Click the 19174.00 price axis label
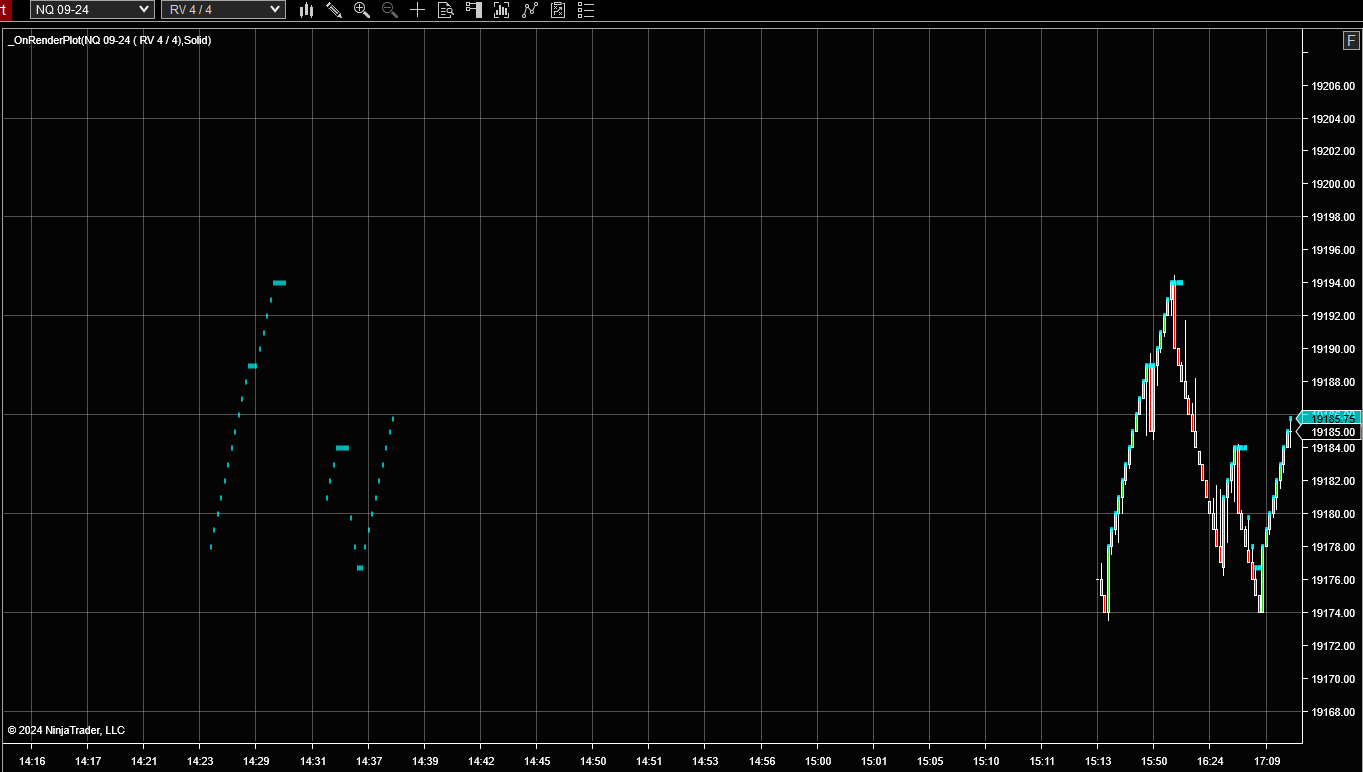1363x772 pixels. [1333, 613]
